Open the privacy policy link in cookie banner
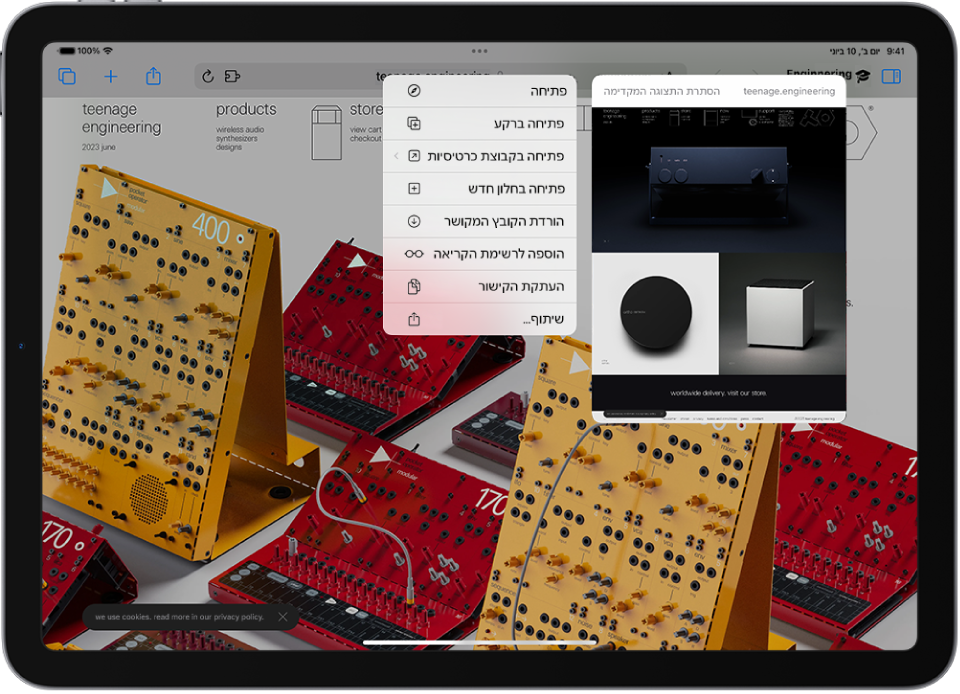 (239, 617)
